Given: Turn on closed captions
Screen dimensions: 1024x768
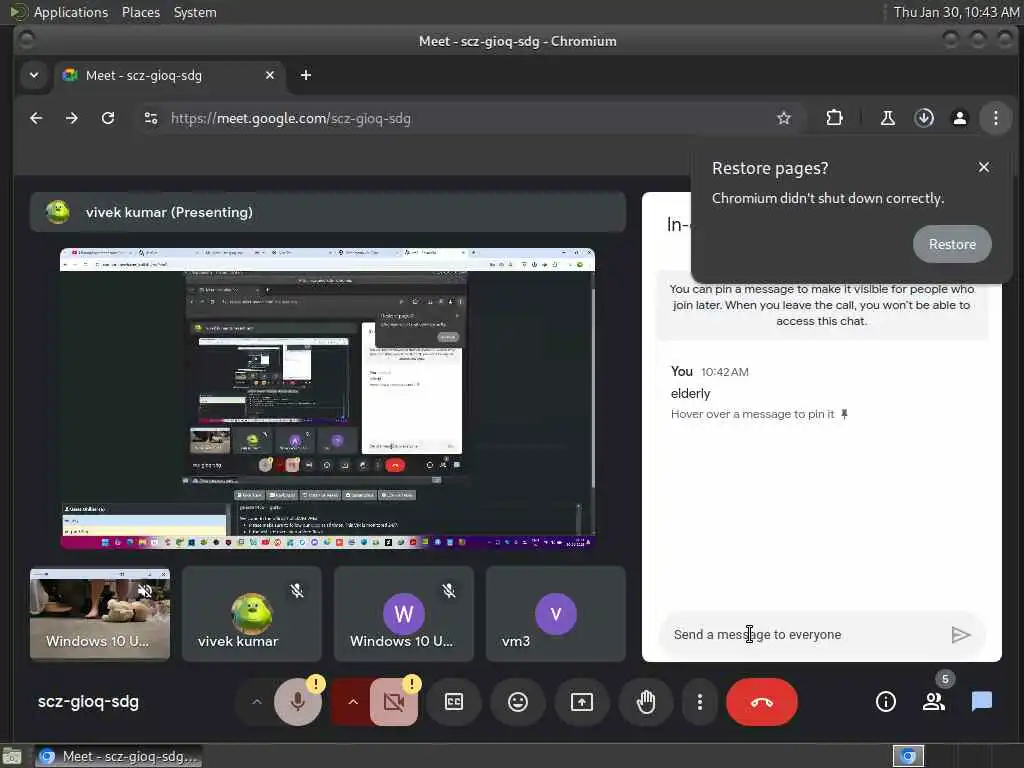Looking at the screenshot, I should [454, 702].
